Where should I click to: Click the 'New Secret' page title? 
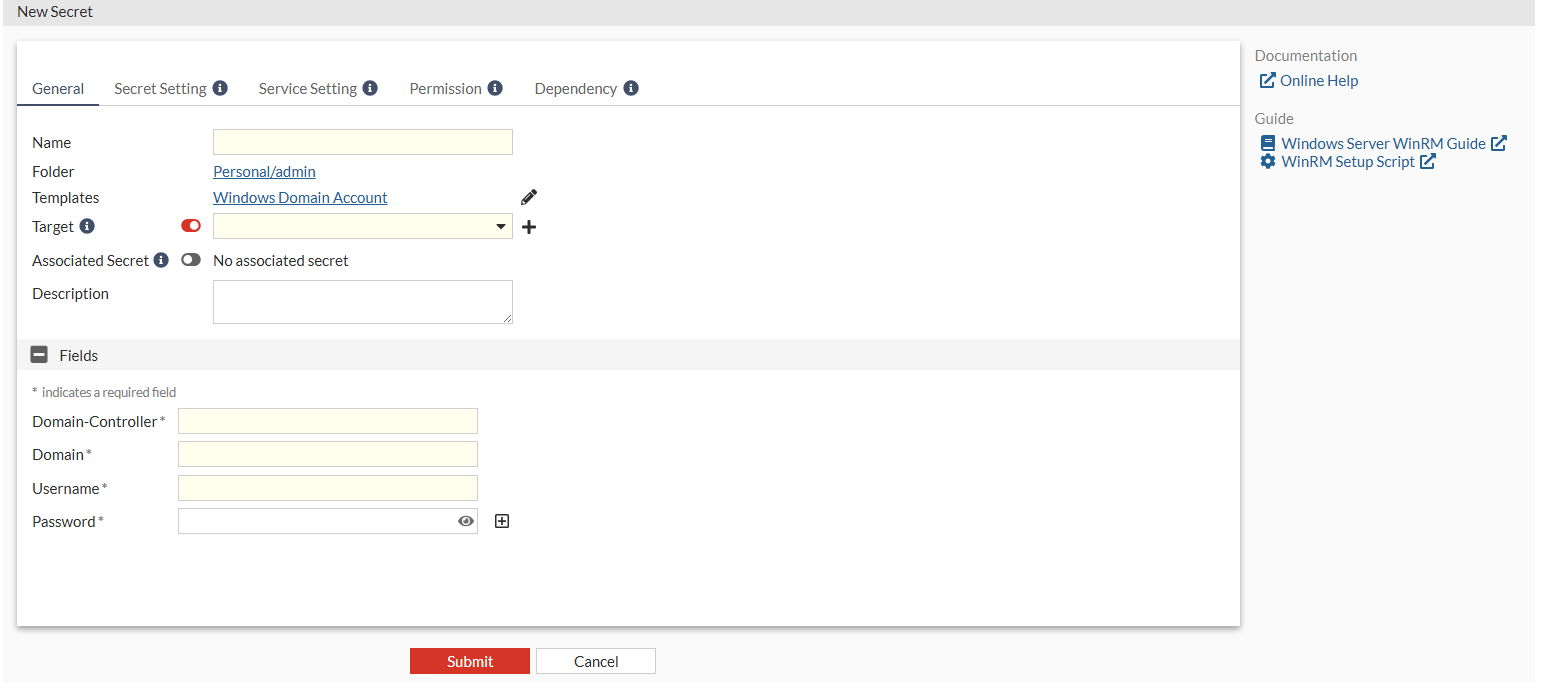click(55, 12)
